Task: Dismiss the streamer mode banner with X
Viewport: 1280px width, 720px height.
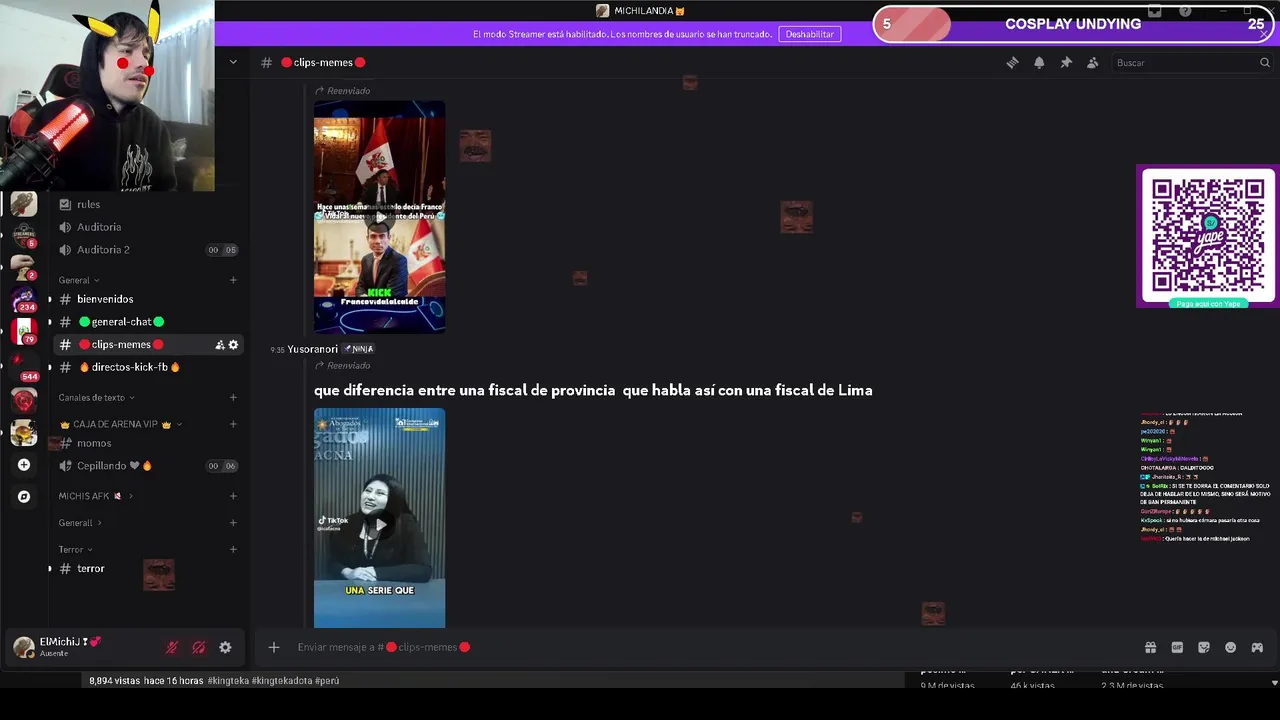Action: point(1263,34)
